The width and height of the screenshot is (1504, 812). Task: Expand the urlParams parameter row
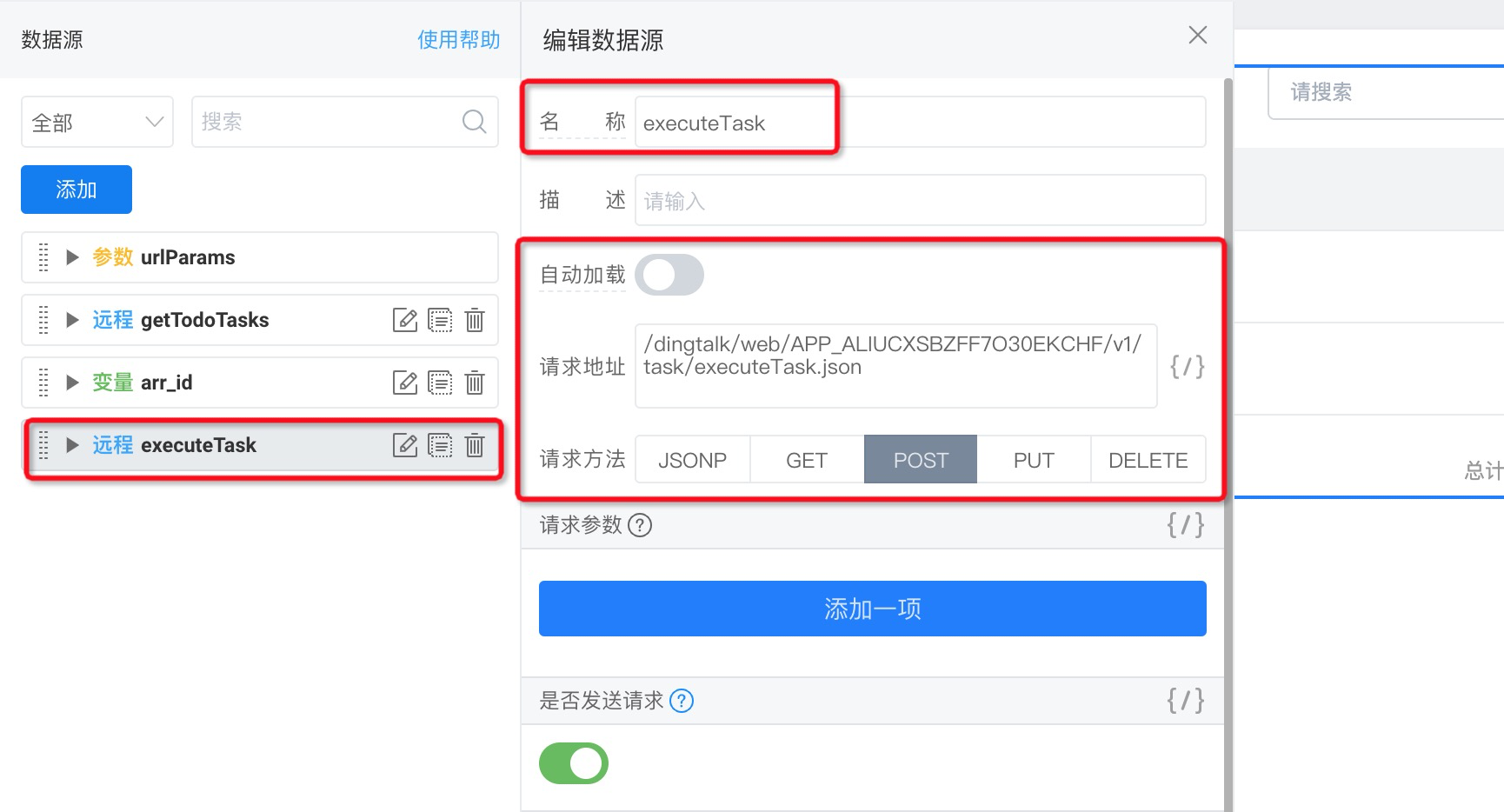coord(73,257)
